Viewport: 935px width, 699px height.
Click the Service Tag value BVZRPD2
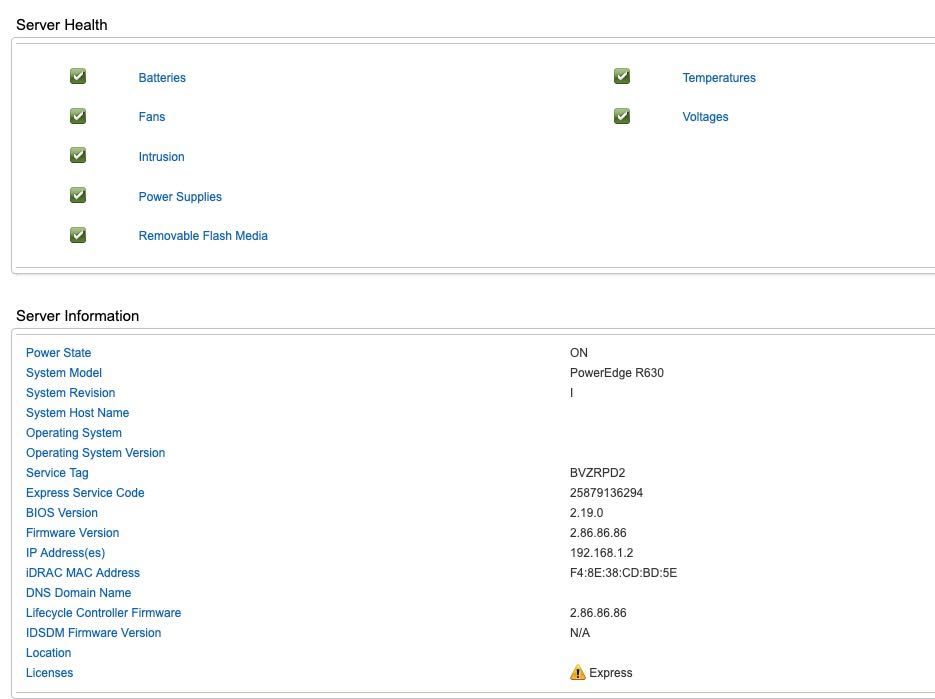coord(597,473)
